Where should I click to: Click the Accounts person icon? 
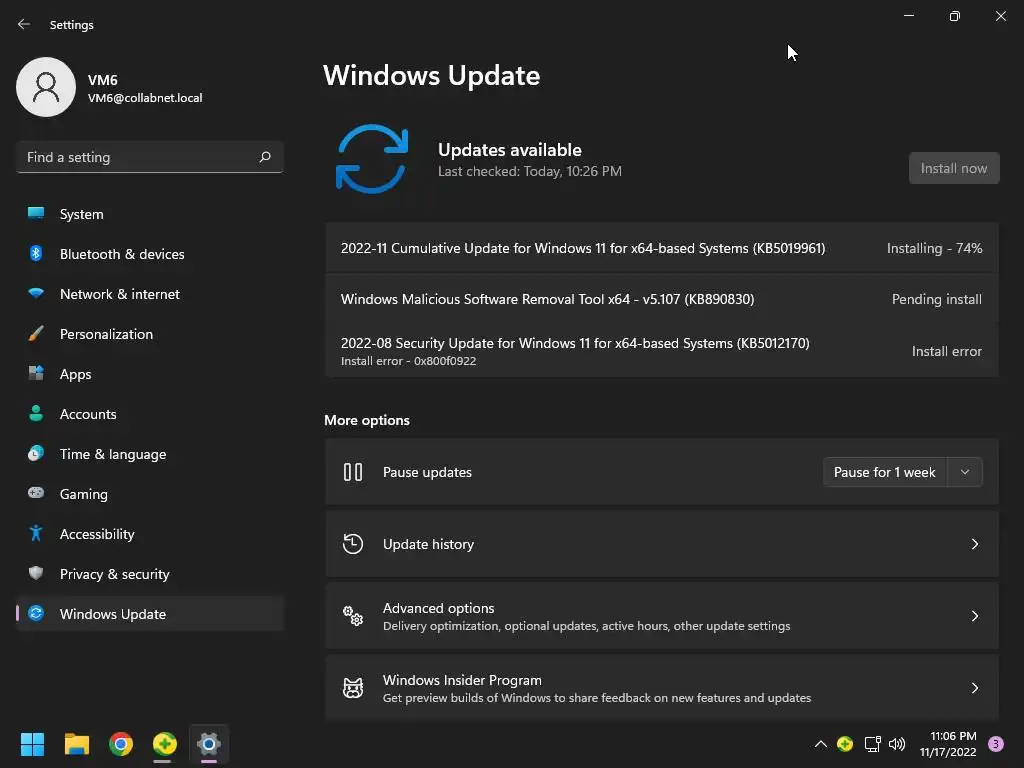pyautogui.click(x=36, y=413)
